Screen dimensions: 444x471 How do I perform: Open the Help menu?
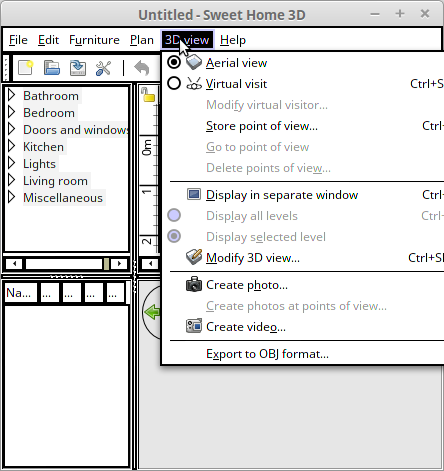coord(233,40)
